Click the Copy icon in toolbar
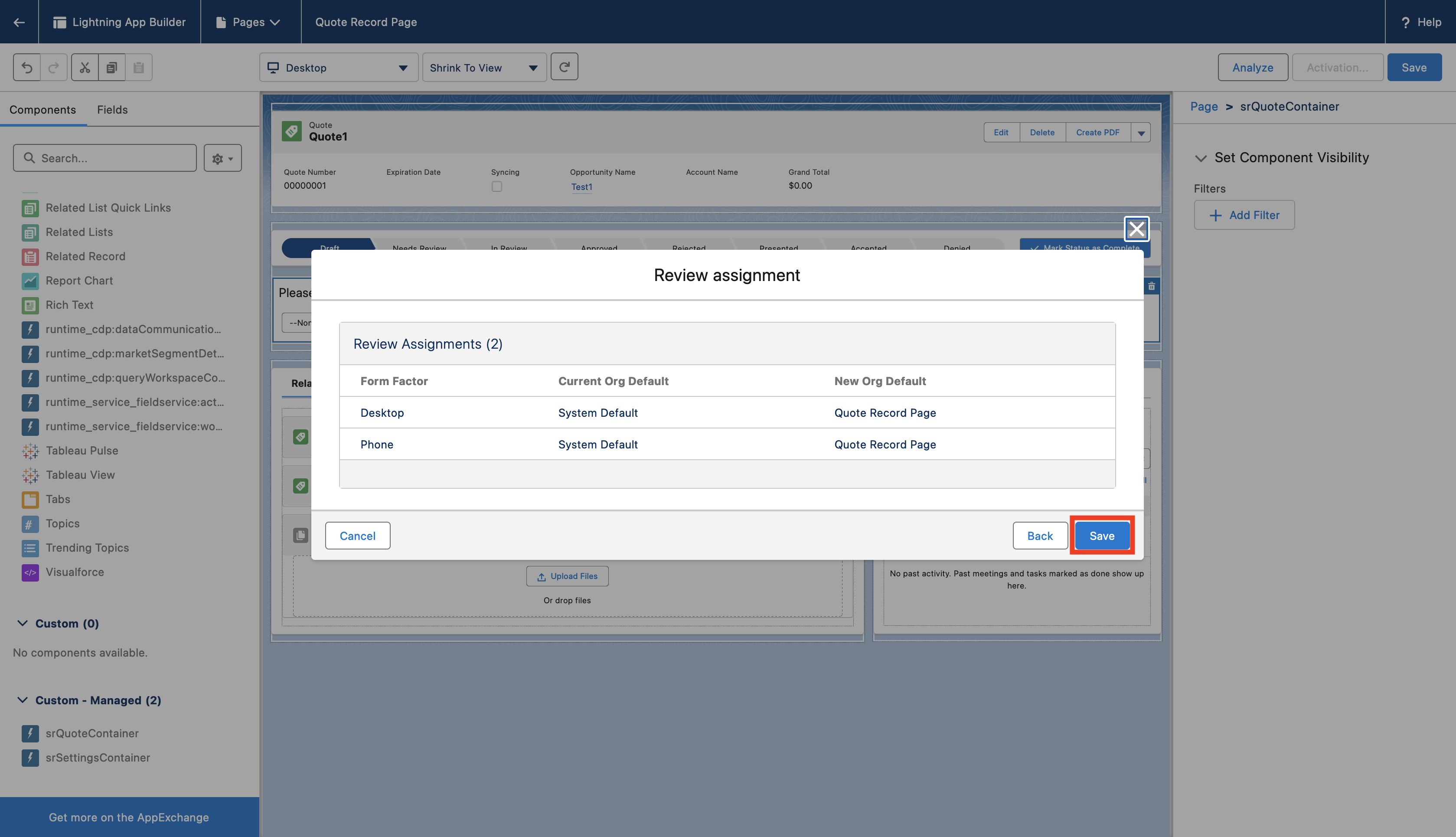The height and width of the screenshot is (837, 1456). tap(112, 68)
